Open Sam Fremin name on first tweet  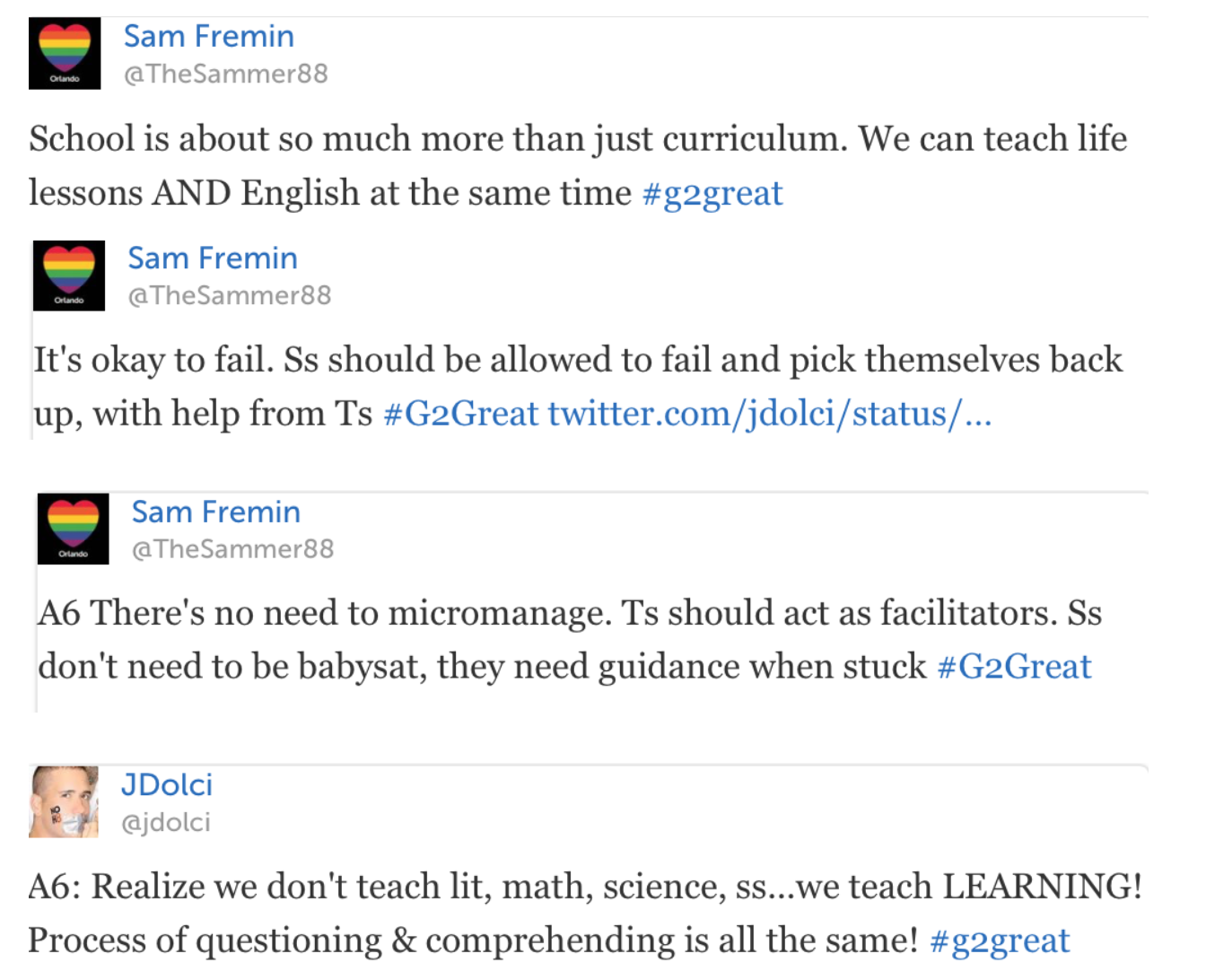pos(208,36)
